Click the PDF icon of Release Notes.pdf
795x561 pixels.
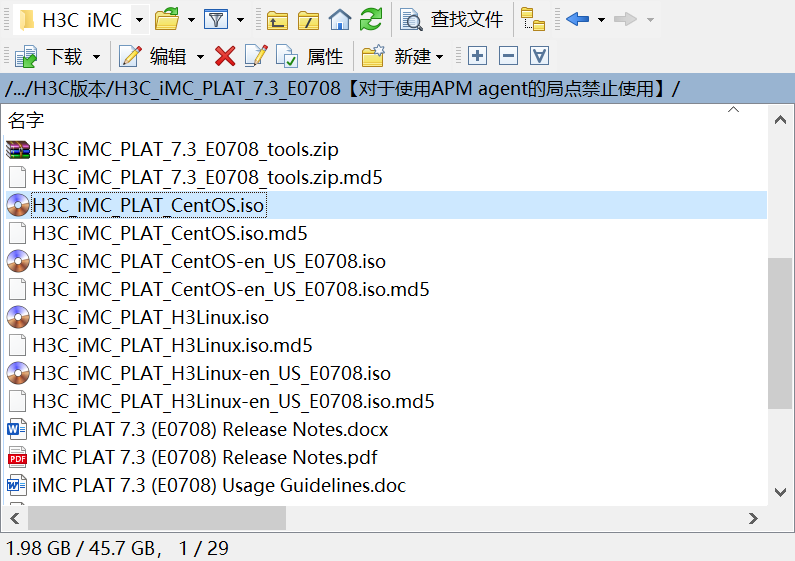tap(17, 458)
